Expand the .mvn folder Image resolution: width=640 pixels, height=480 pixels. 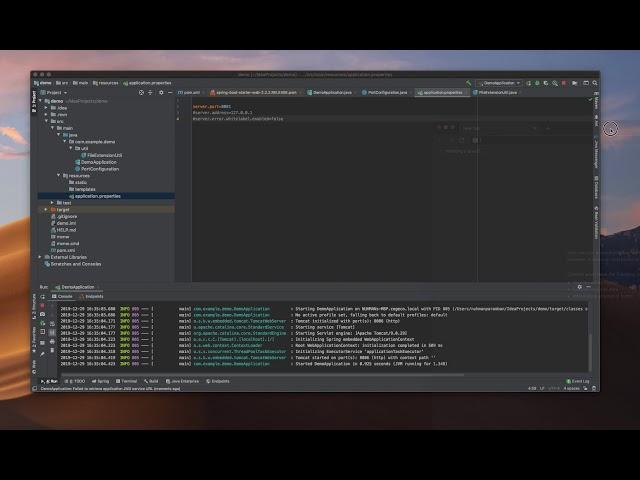pyautogui.click(x=46, y=115)
